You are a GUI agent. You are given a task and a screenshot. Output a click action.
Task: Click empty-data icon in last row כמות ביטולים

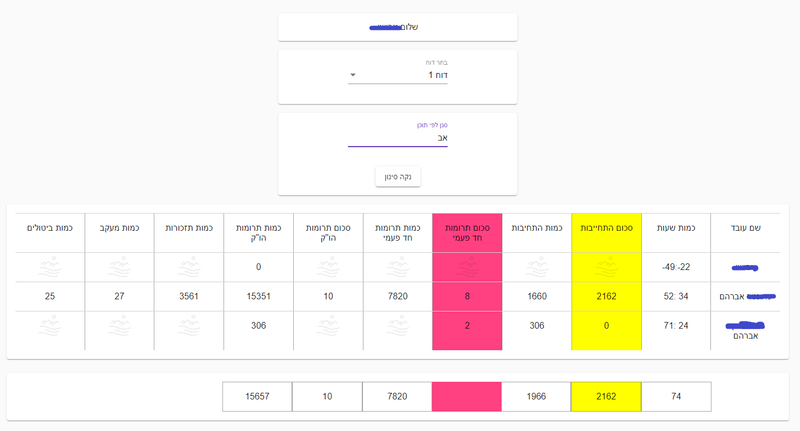click(46, 326)
